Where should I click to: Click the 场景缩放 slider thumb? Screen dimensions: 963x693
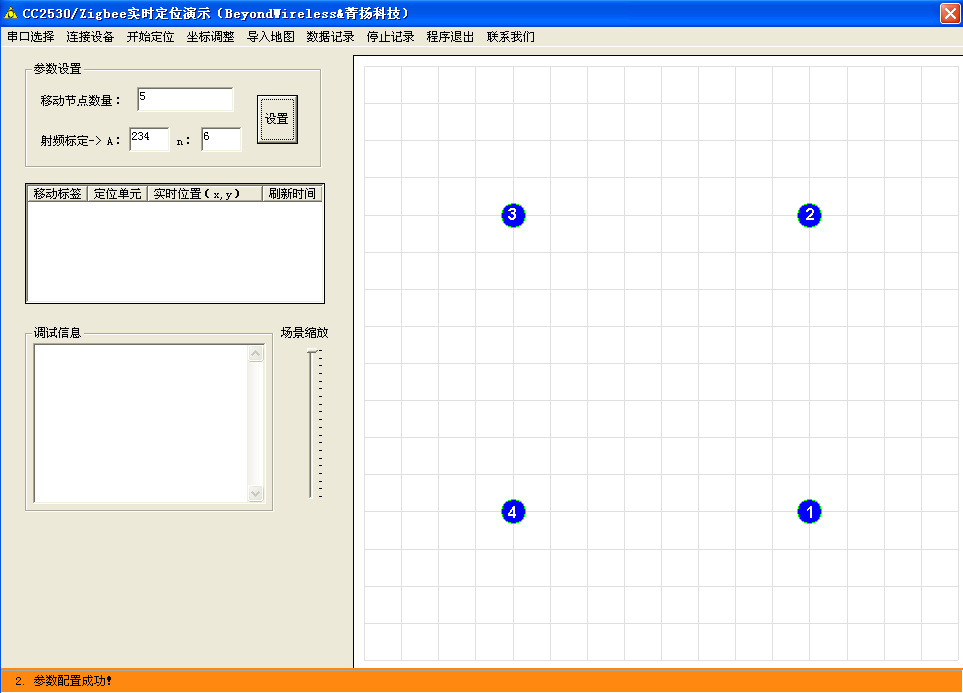coord(313,351)
